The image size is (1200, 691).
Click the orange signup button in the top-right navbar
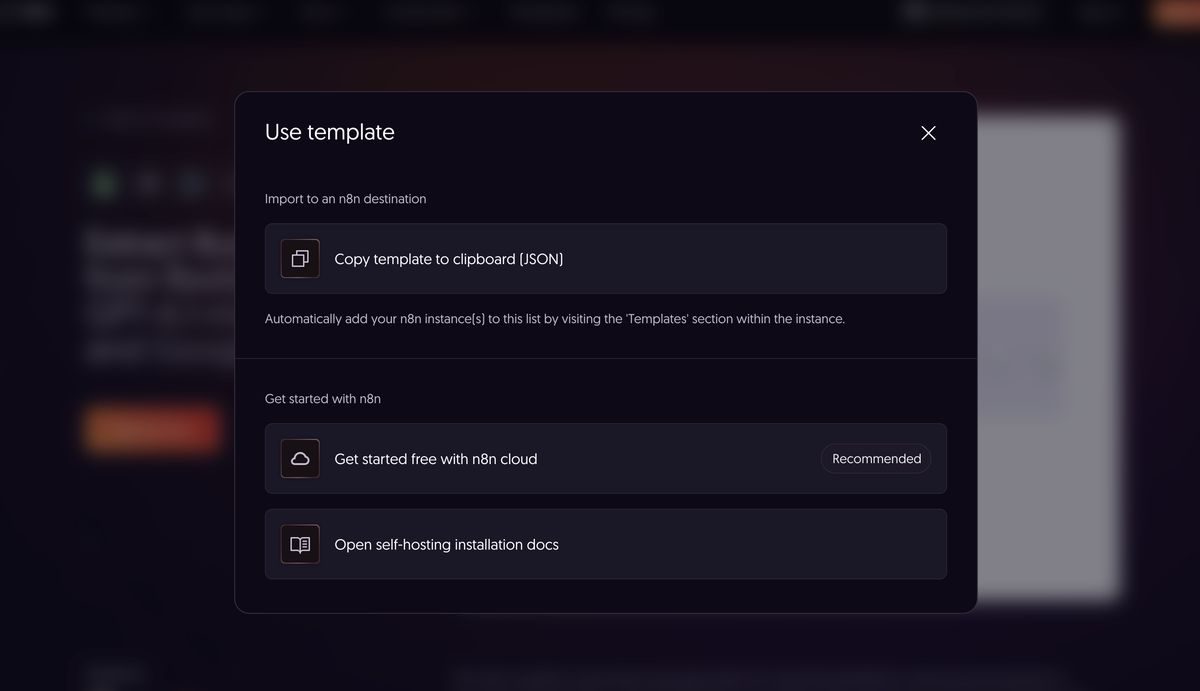coord(1180,12)
